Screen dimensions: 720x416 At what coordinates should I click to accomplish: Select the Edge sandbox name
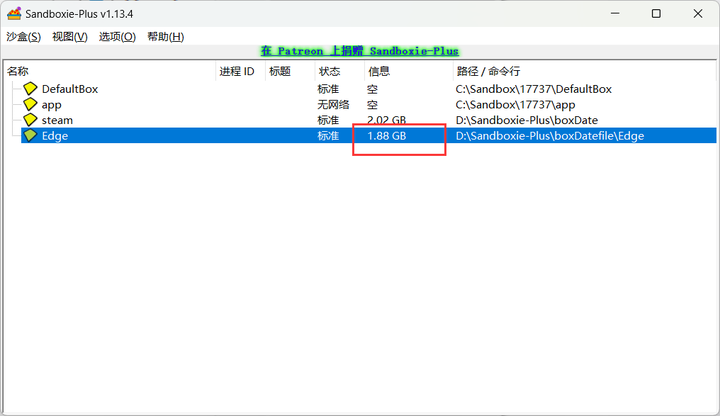click(x=55, y=136)
